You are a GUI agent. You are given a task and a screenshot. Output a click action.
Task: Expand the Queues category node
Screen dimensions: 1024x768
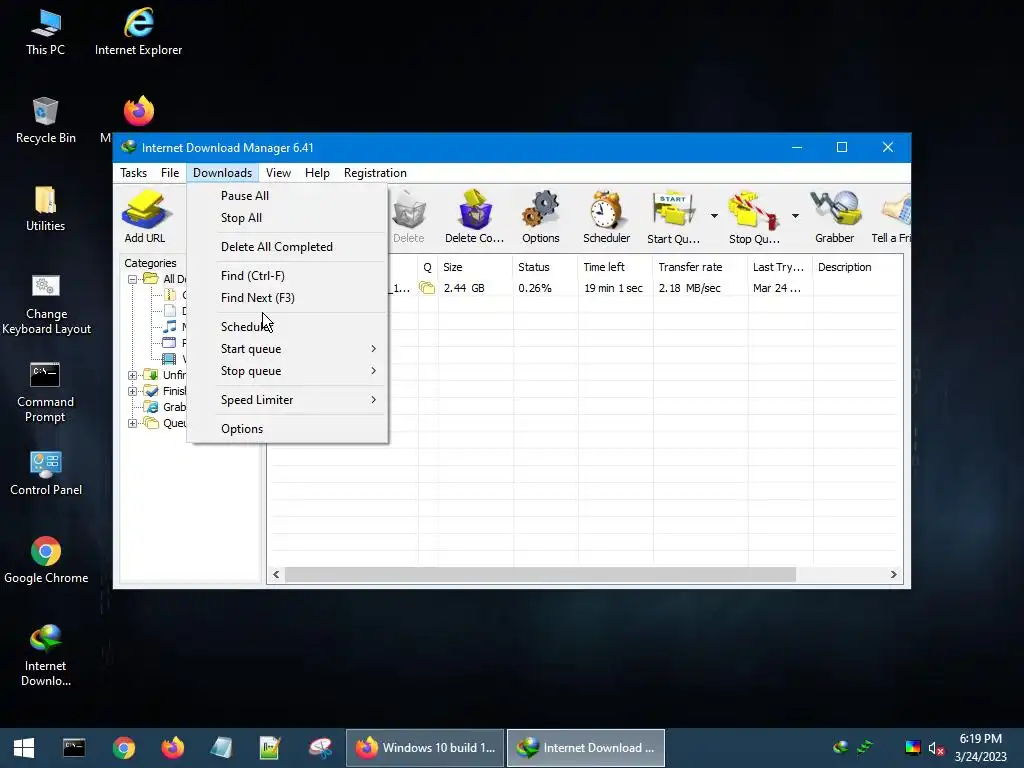pyautogui.click(x=133, y=423)
